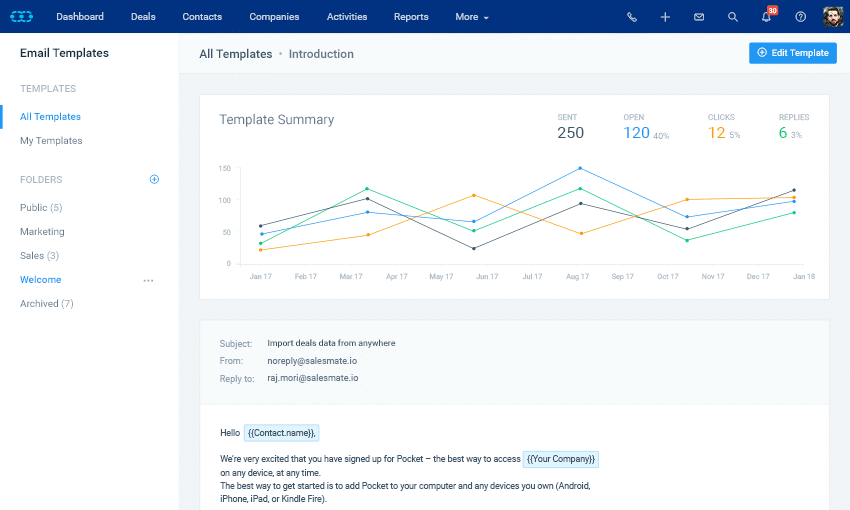Click the orange line's Jun 17 data point

coord(474,195)
